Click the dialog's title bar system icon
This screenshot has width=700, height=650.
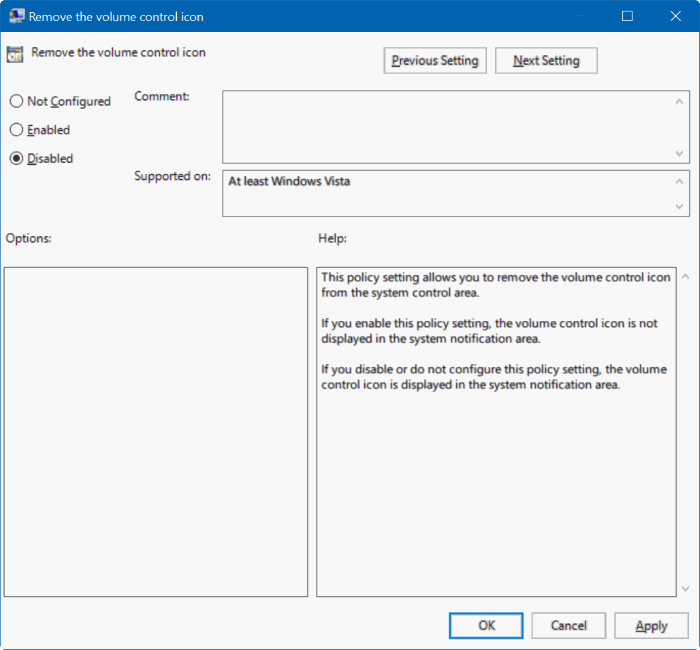tap(18, 16)
